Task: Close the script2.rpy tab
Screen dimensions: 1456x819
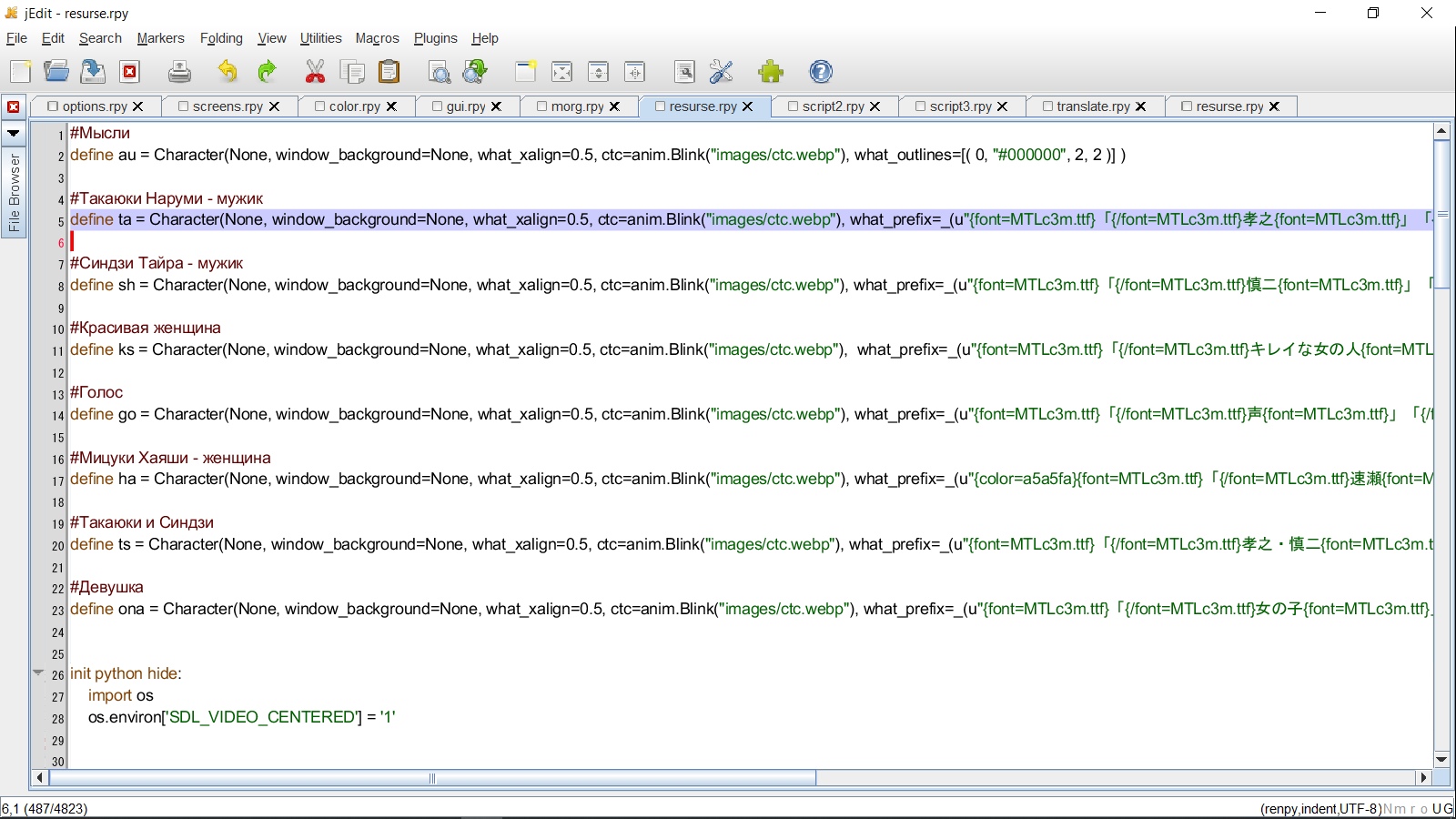Action: pos(875,106)
